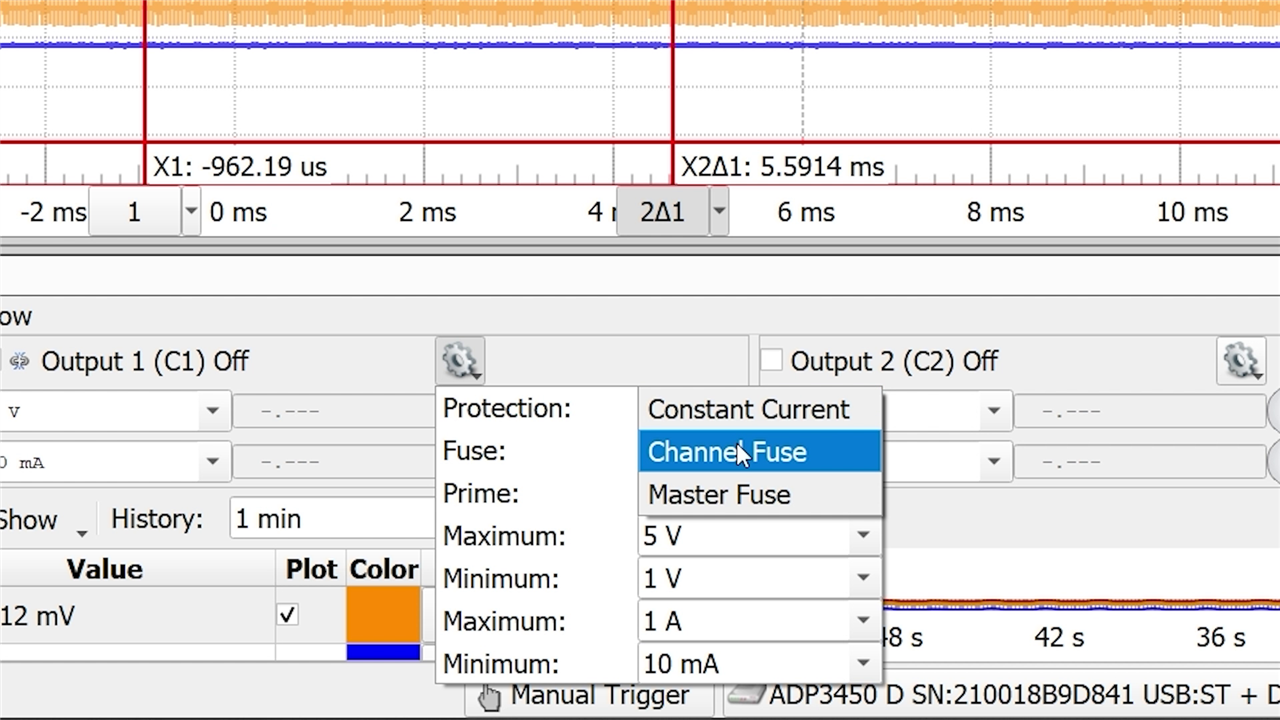Select Constant Current protection option
This screenshot has height=720, width=1280.
pyautogui.click(x=760, y=409)
